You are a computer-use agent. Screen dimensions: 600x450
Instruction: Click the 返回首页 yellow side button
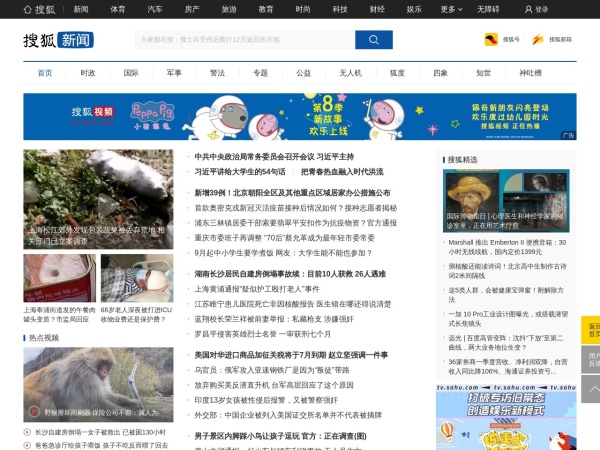tap(593, 331)
